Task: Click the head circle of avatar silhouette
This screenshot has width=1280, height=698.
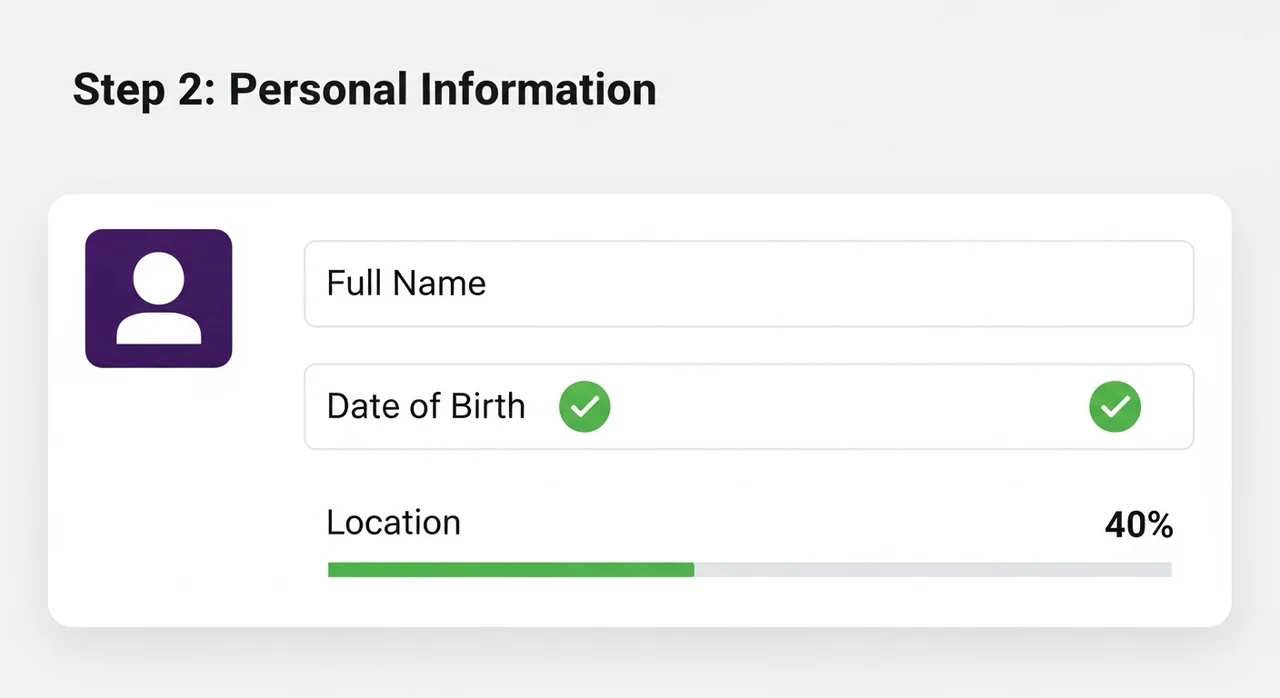Action: [x=159, y=278]
